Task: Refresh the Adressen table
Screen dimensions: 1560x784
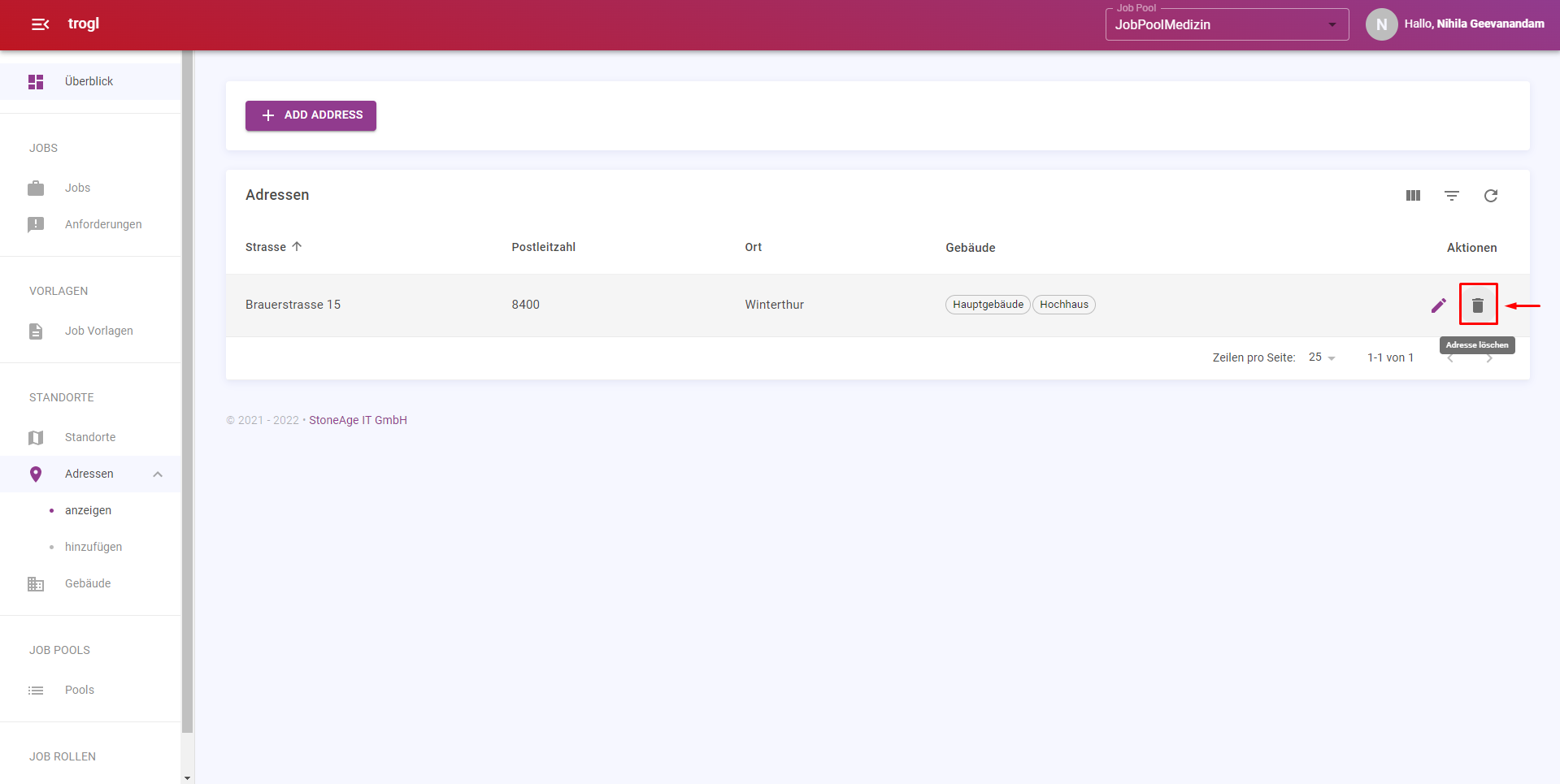Action: tap(1491, 196)
